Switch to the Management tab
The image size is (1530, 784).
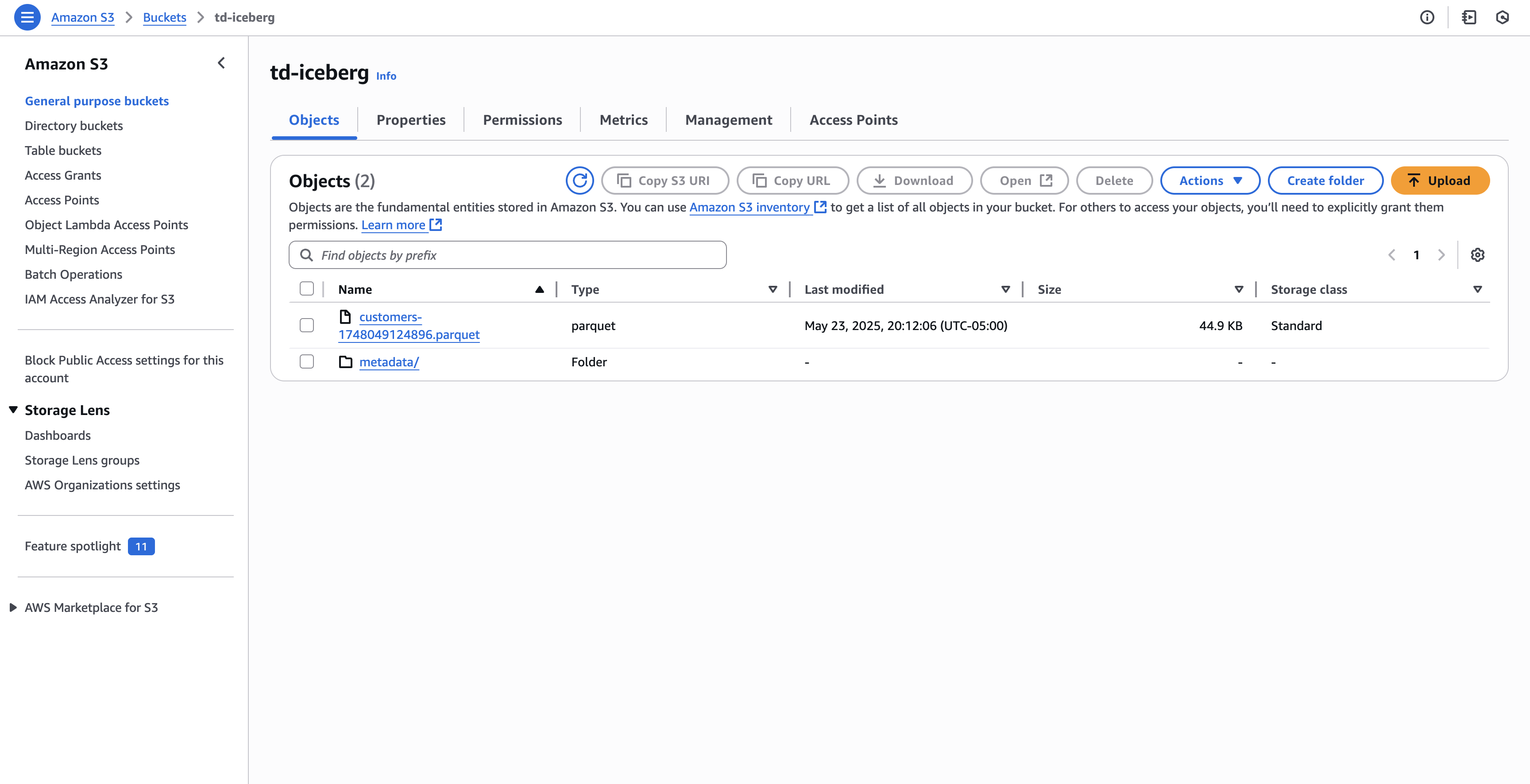[x=729, y=120]
